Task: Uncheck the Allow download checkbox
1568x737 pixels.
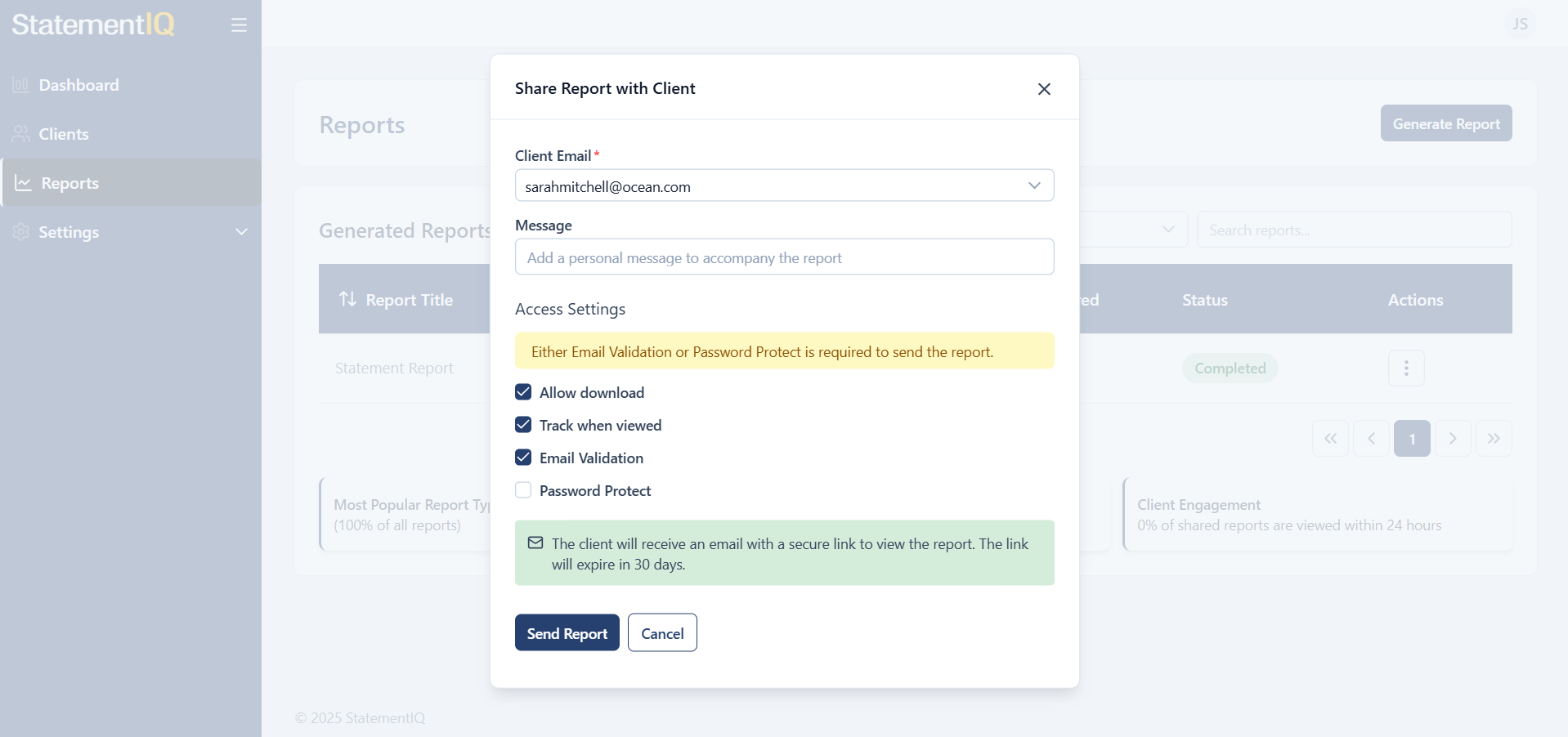Action: tap(522, 392)
